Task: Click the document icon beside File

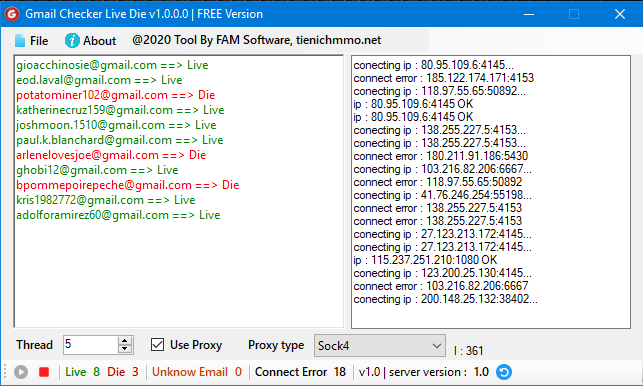Action: coord(20,41)
